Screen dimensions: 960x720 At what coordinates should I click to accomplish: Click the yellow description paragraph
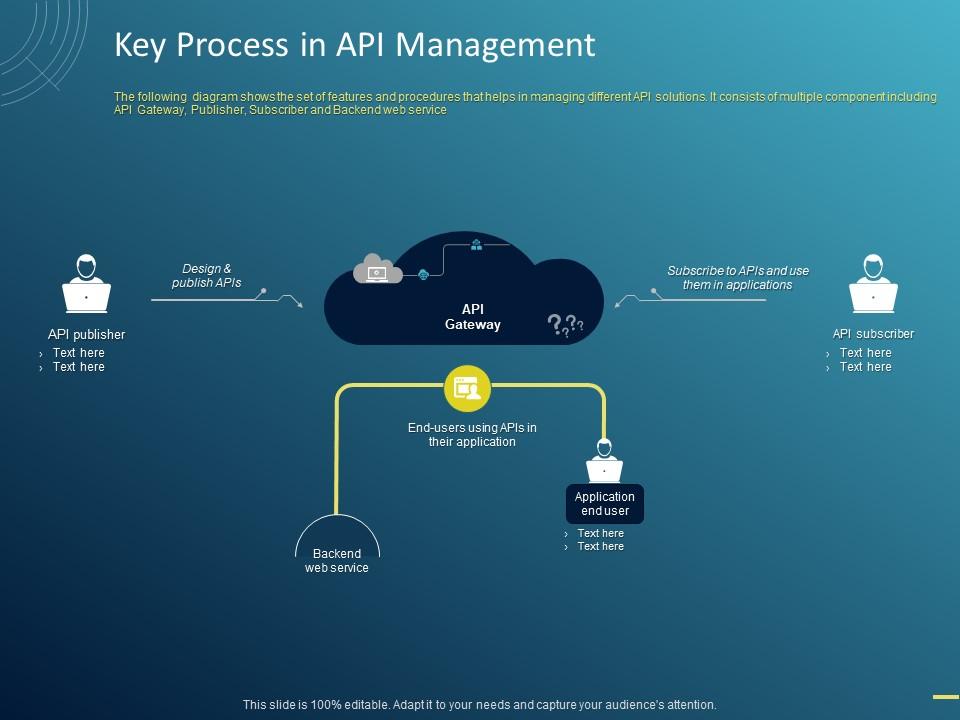coord(525,103)
